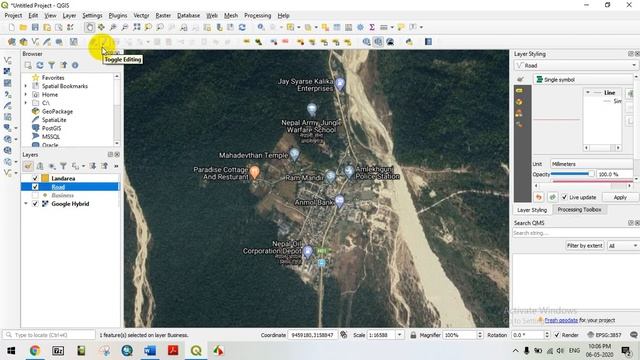Viewport: 640px width, 360px height.
Task: Switch to the Processing Toolbox tab
Action: [x=579, y=210]
